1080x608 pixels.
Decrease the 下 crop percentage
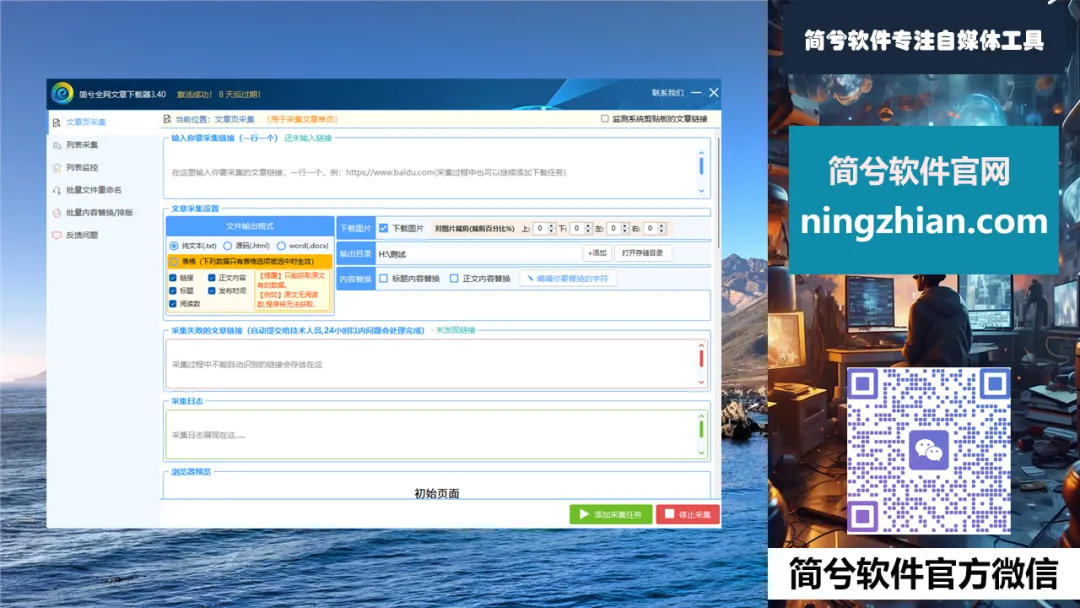588,231
